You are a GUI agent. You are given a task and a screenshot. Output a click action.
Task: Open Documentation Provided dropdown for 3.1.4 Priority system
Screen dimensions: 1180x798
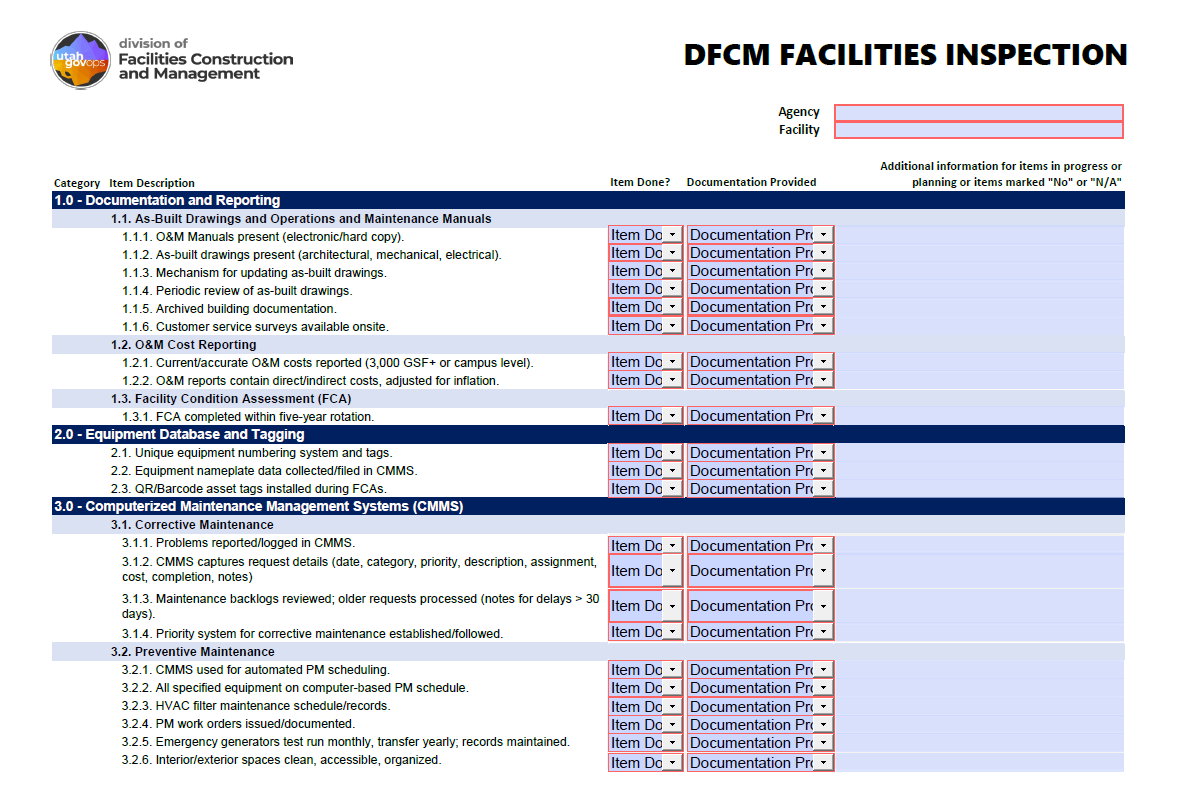click(x=760, y=632)
